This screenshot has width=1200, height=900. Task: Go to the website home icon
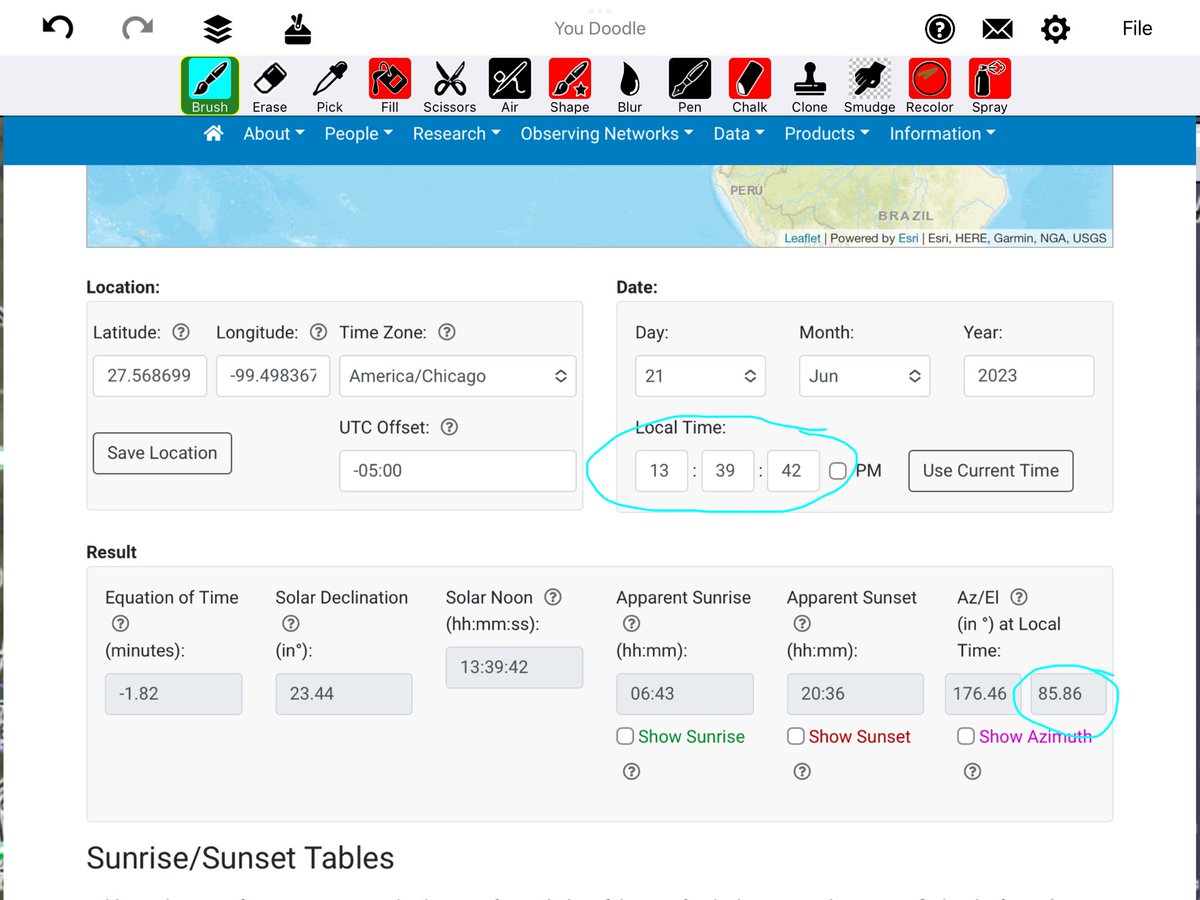click(213, 134)
